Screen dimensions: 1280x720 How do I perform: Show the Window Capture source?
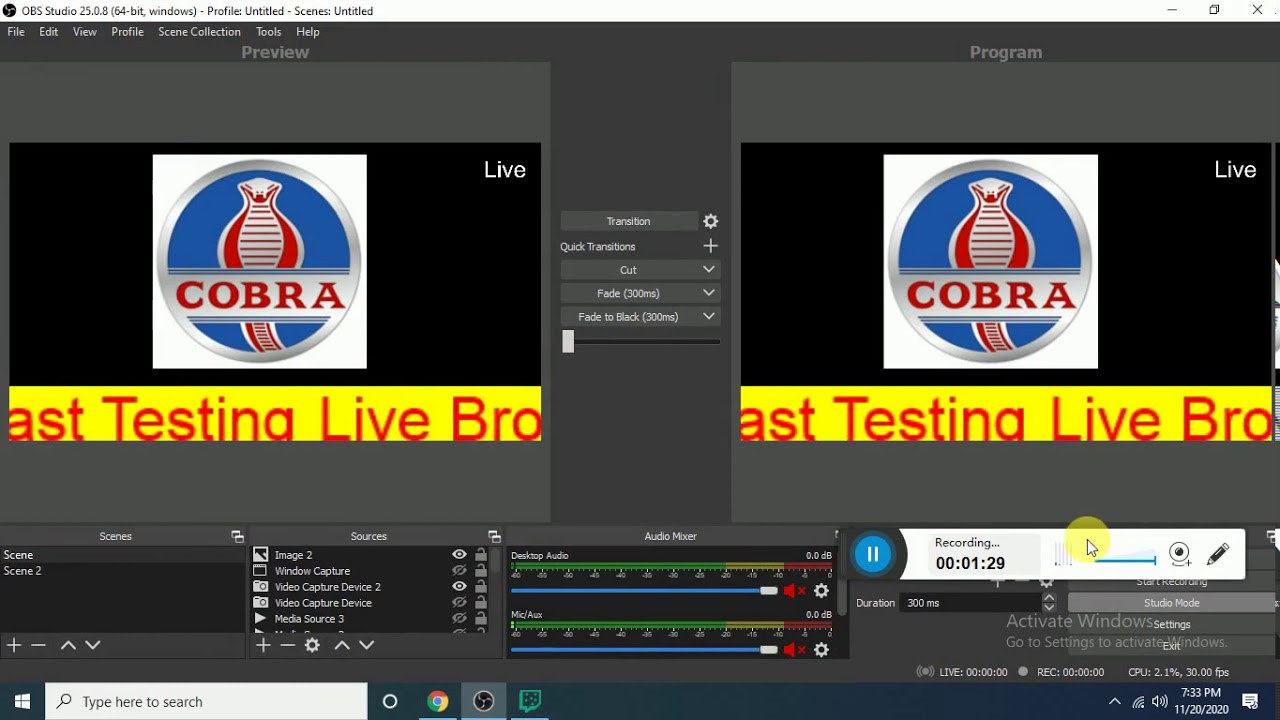coord(459,571)
